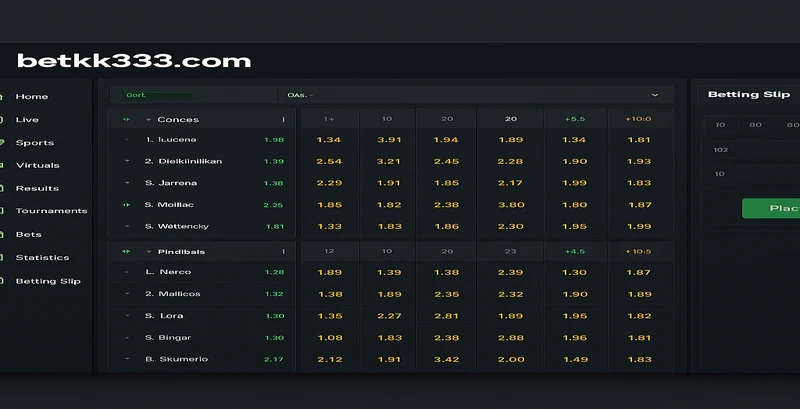
Task: Open the dropdown arrow at filter bar's right end
Action: 655,95
